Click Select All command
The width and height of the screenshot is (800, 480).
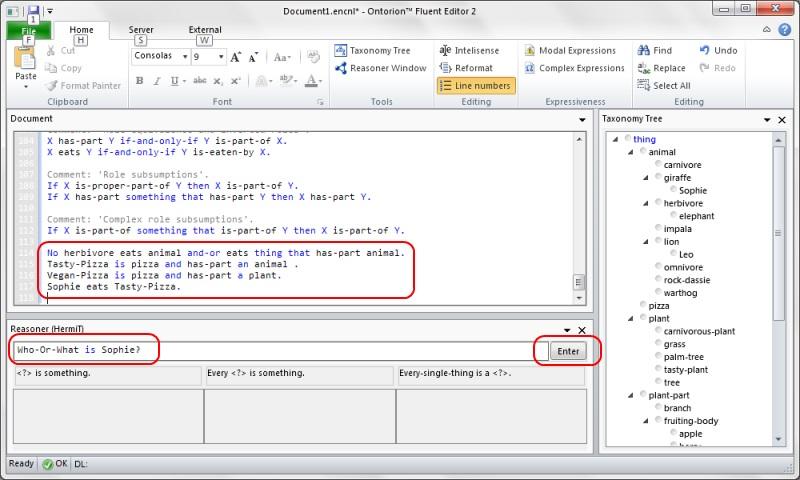pos(664,86)
